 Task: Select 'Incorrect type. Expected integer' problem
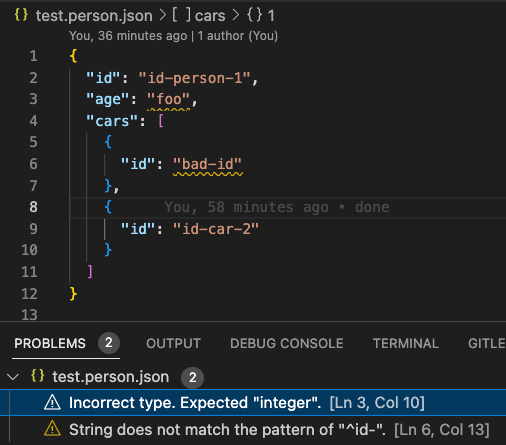253,403
